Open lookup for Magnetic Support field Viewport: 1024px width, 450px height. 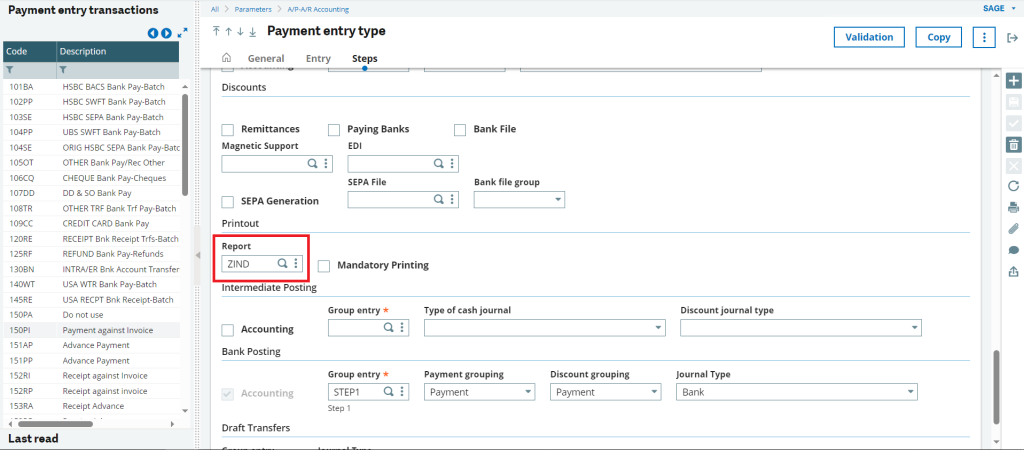click(312, 164)
